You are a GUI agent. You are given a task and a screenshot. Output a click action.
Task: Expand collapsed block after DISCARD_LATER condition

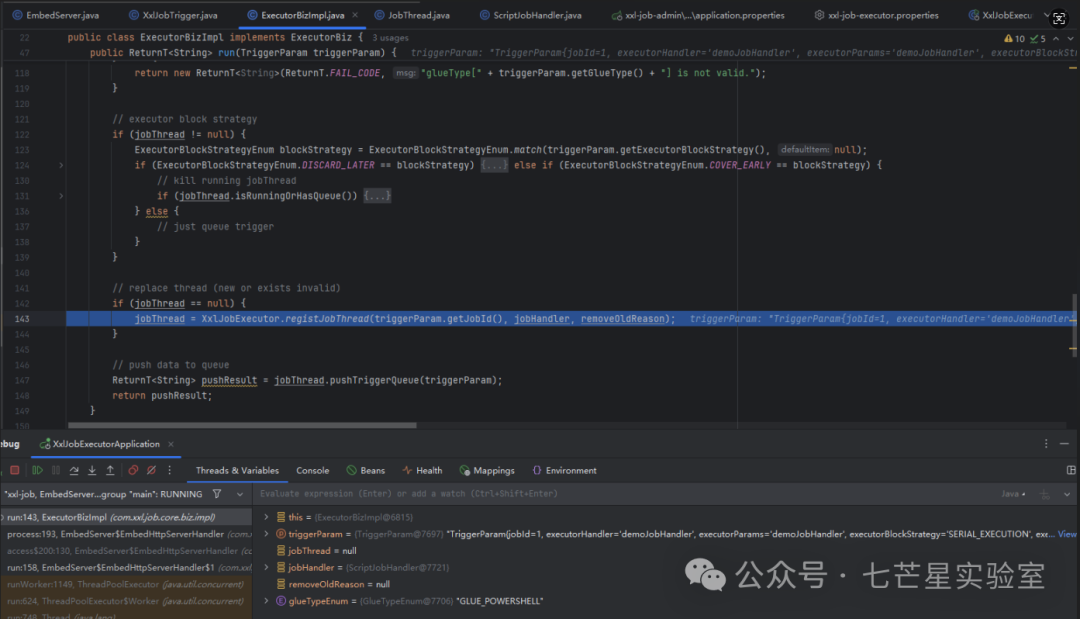494,165
